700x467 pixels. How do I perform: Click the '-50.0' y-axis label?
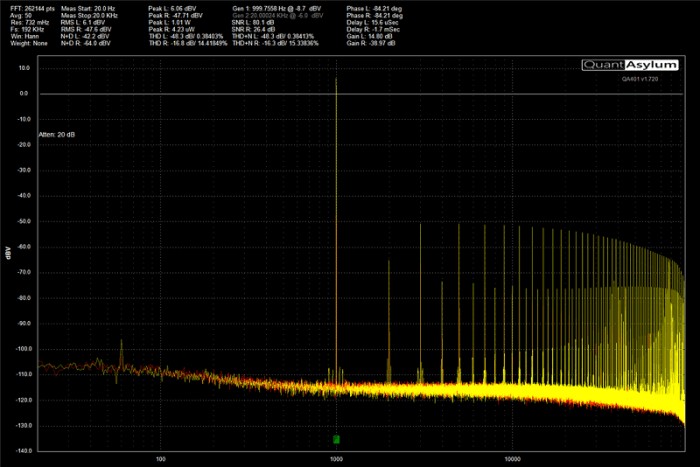[x=23, y=221]
